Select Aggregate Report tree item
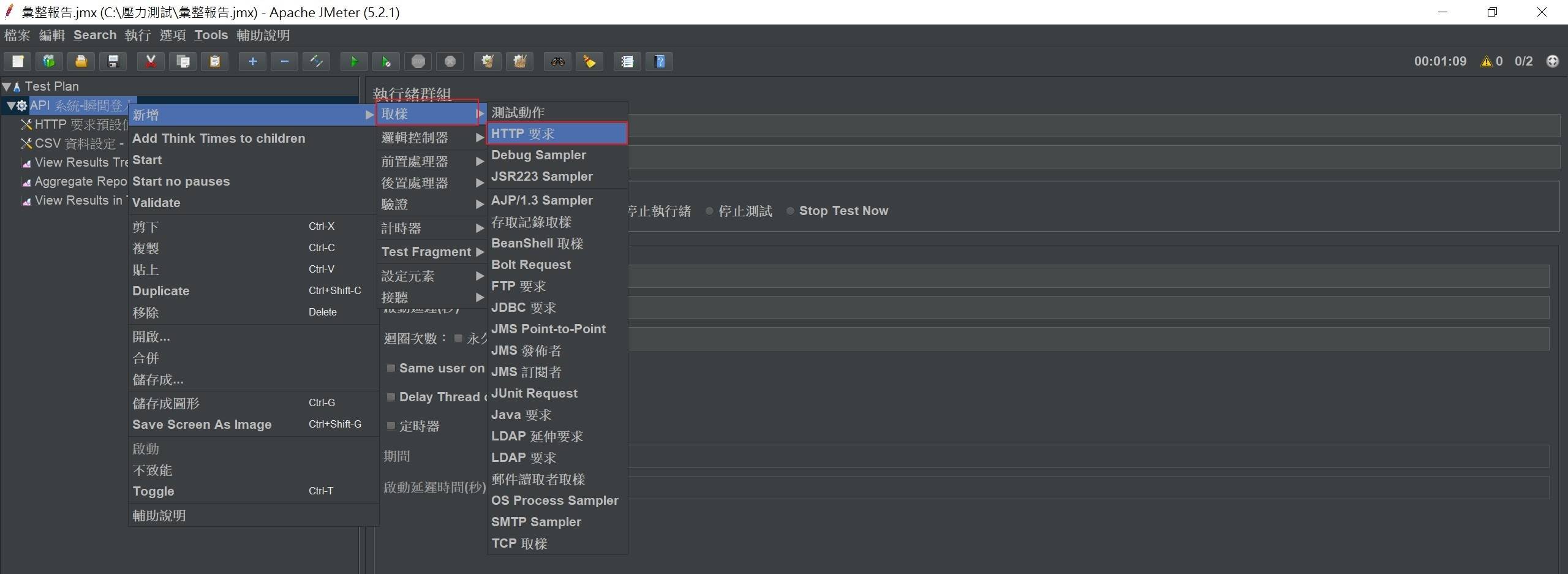The width and height of the screenshot is (1568, 574). (75, 181)
